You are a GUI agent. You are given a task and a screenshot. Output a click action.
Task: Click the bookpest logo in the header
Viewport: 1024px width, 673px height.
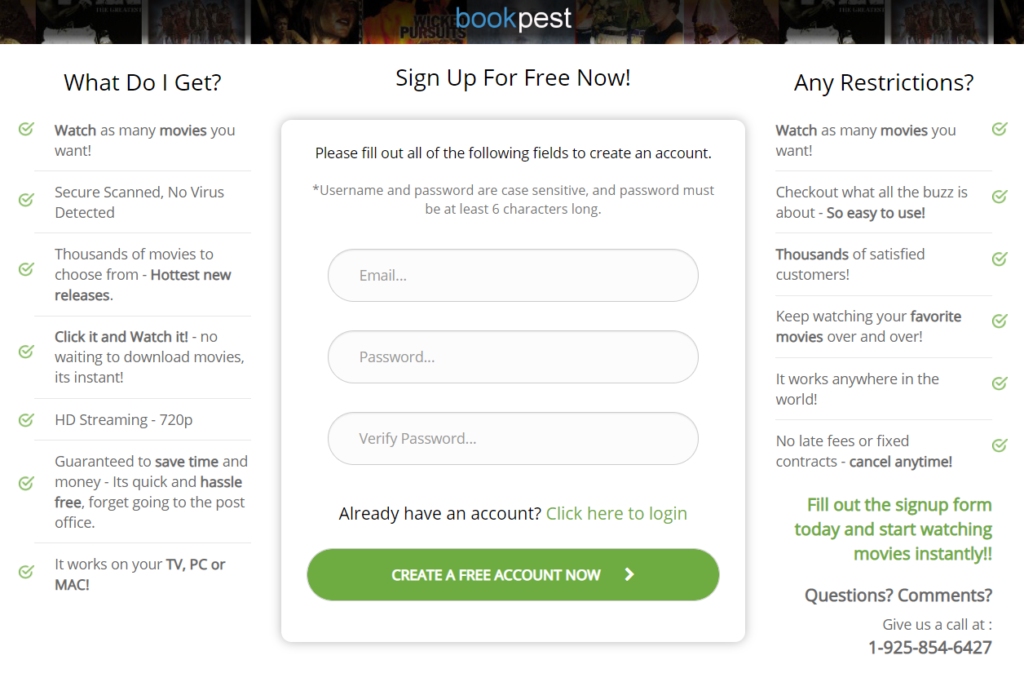tap(513, 18)
